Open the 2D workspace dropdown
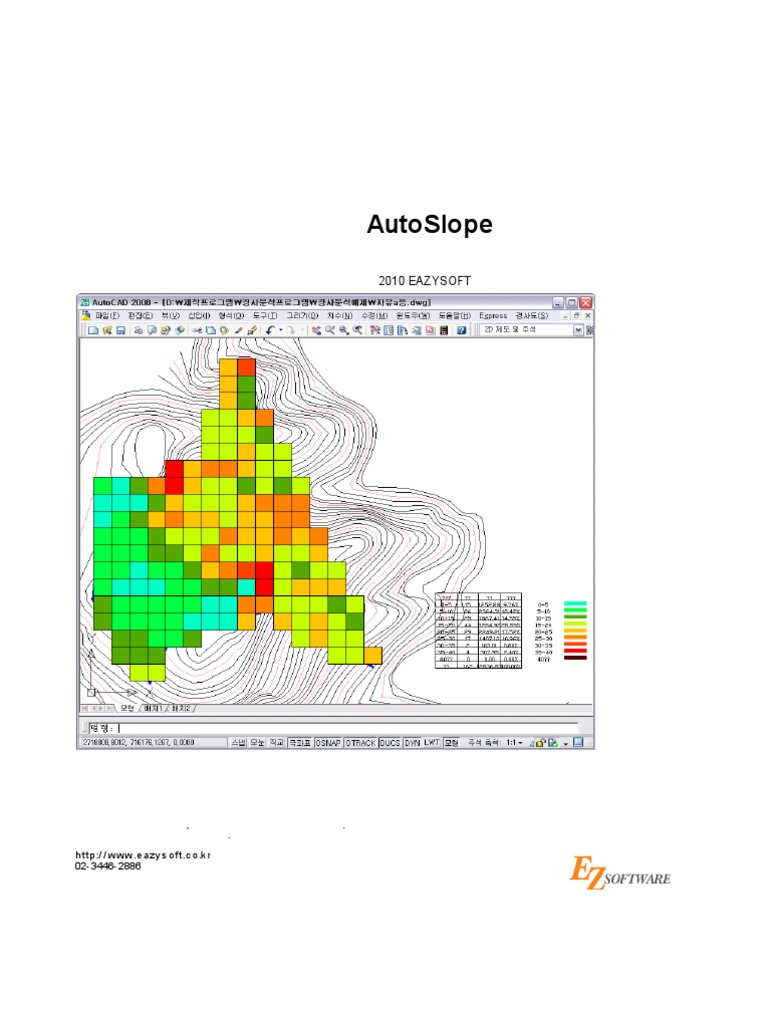This screenshot has height=1024, width=768. point(578,330)
